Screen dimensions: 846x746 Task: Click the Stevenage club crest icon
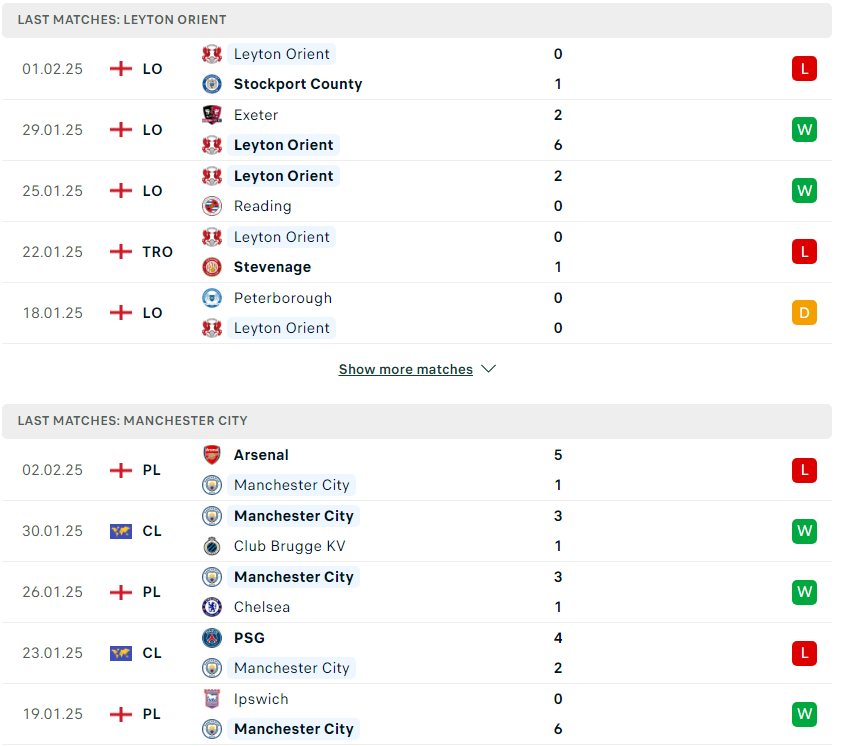pyautogui.click(x=212, y=267)
